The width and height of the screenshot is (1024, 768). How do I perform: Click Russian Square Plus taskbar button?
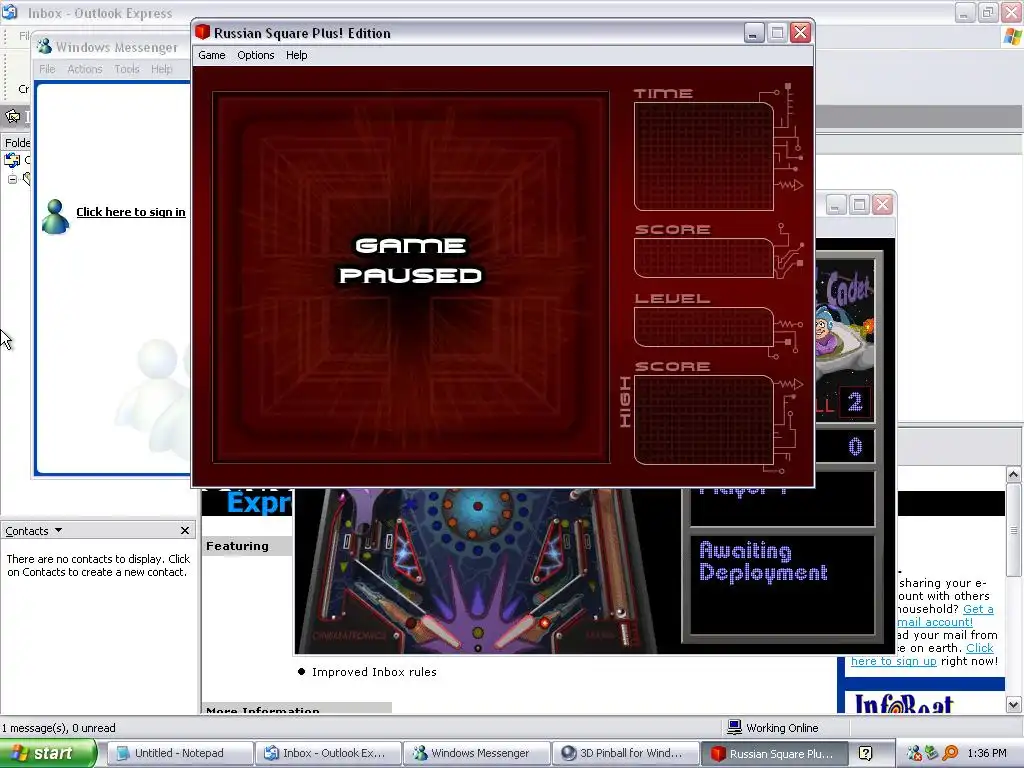tap(775, 753)
